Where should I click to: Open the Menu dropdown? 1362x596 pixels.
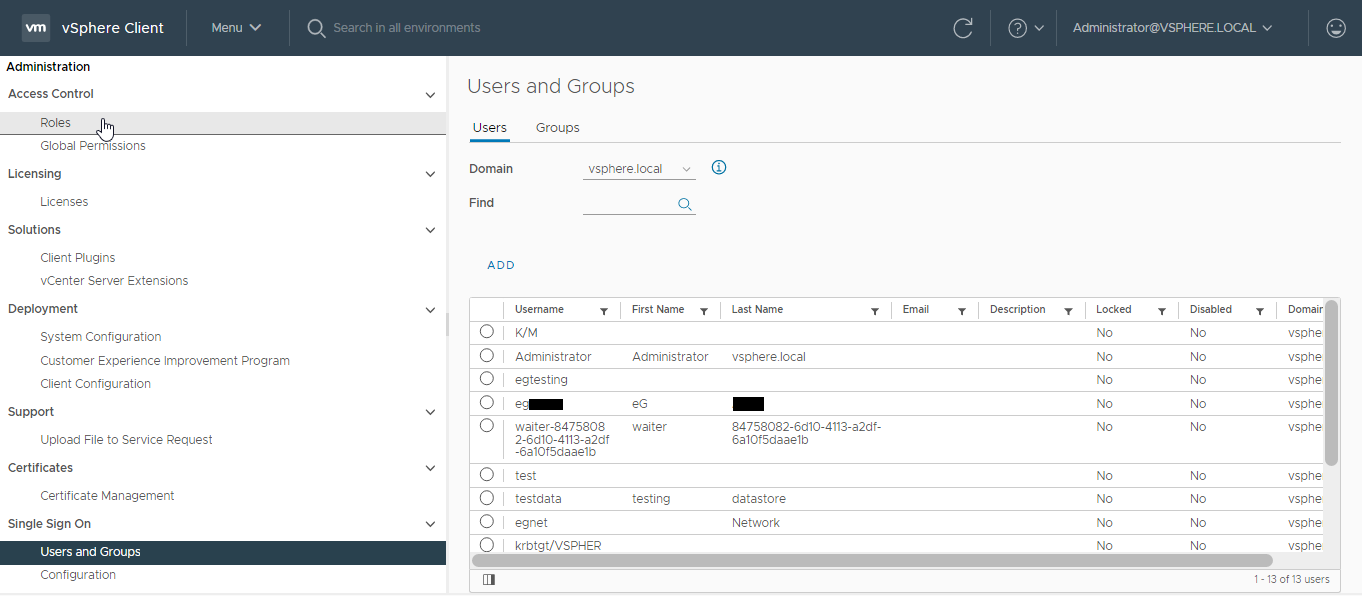[x=236, y=28]
